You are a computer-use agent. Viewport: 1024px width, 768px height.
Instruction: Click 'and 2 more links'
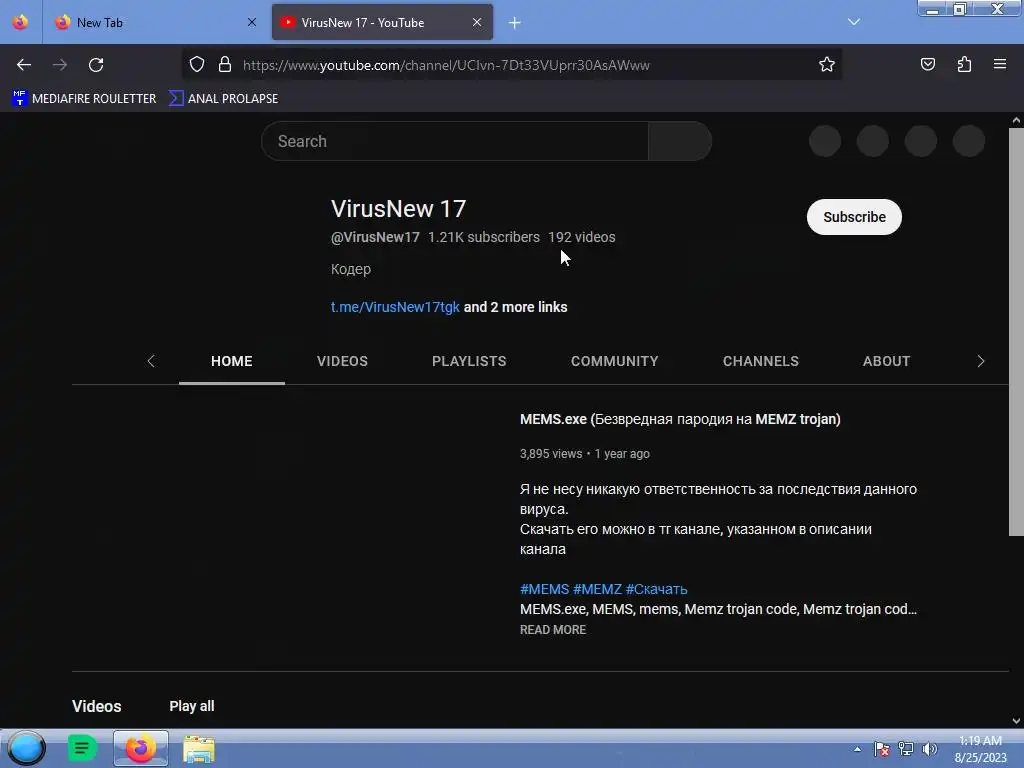click(515, 307)
